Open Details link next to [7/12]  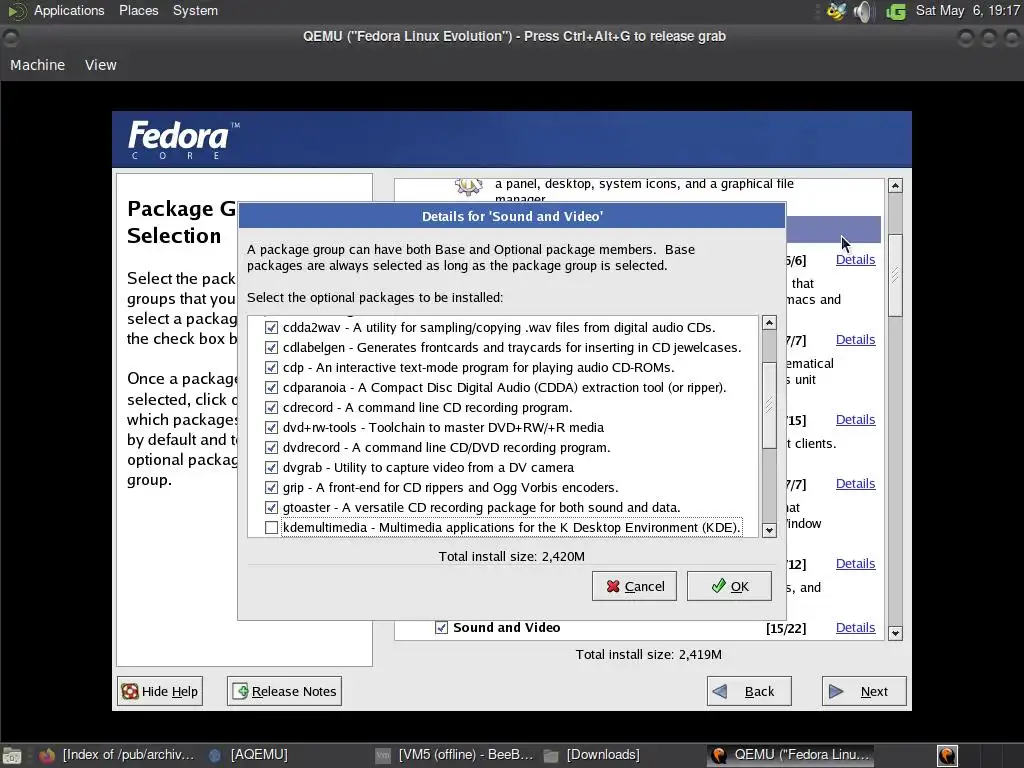(x=855, y=564)
